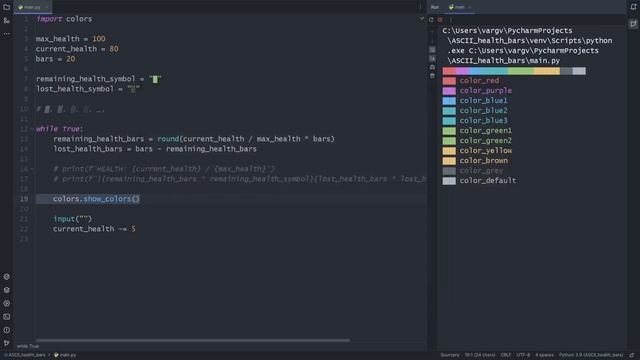Click the color_yellow swatch in console

click(449, 151)
